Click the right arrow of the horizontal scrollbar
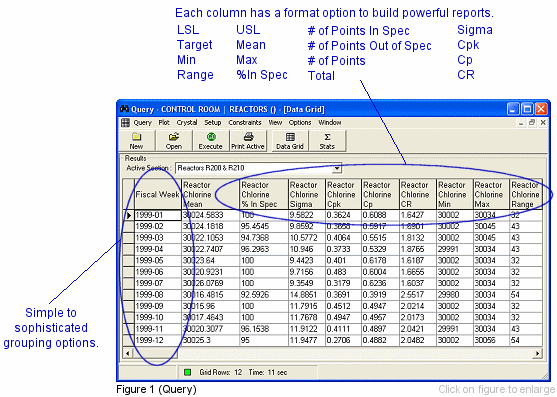Image resolution: width=557 pixels, height=397 pixels. pyautogui.click(x=537, y=353)
